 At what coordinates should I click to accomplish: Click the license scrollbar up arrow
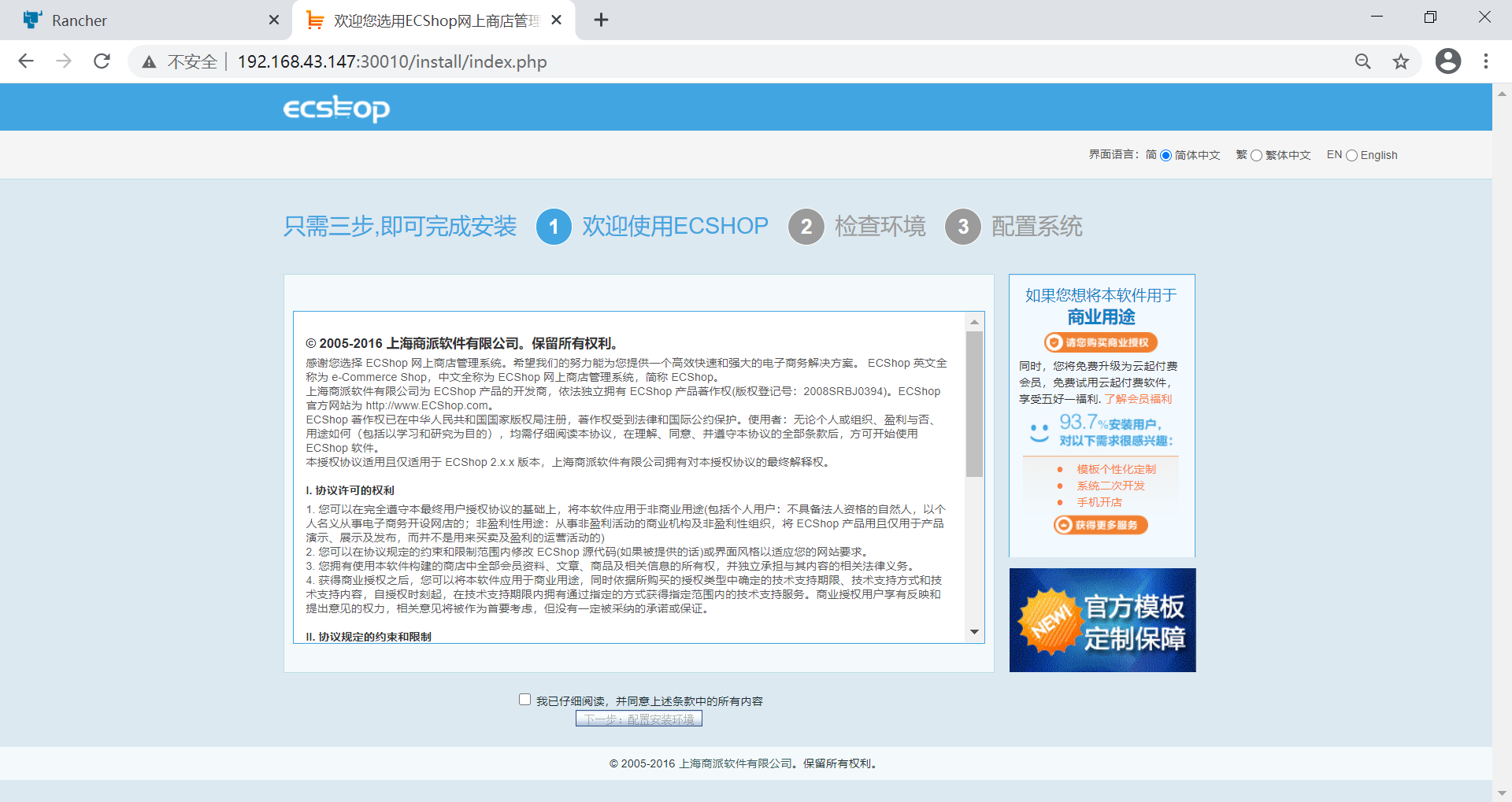point(974,322)
